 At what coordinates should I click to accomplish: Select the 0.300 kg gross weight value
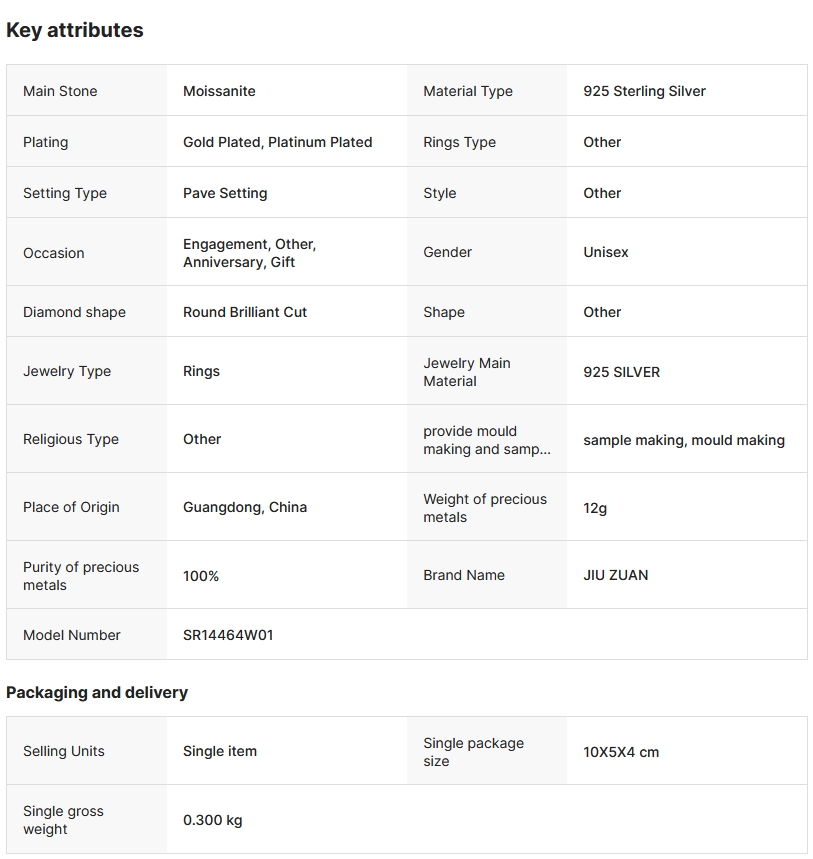(213, 820)
